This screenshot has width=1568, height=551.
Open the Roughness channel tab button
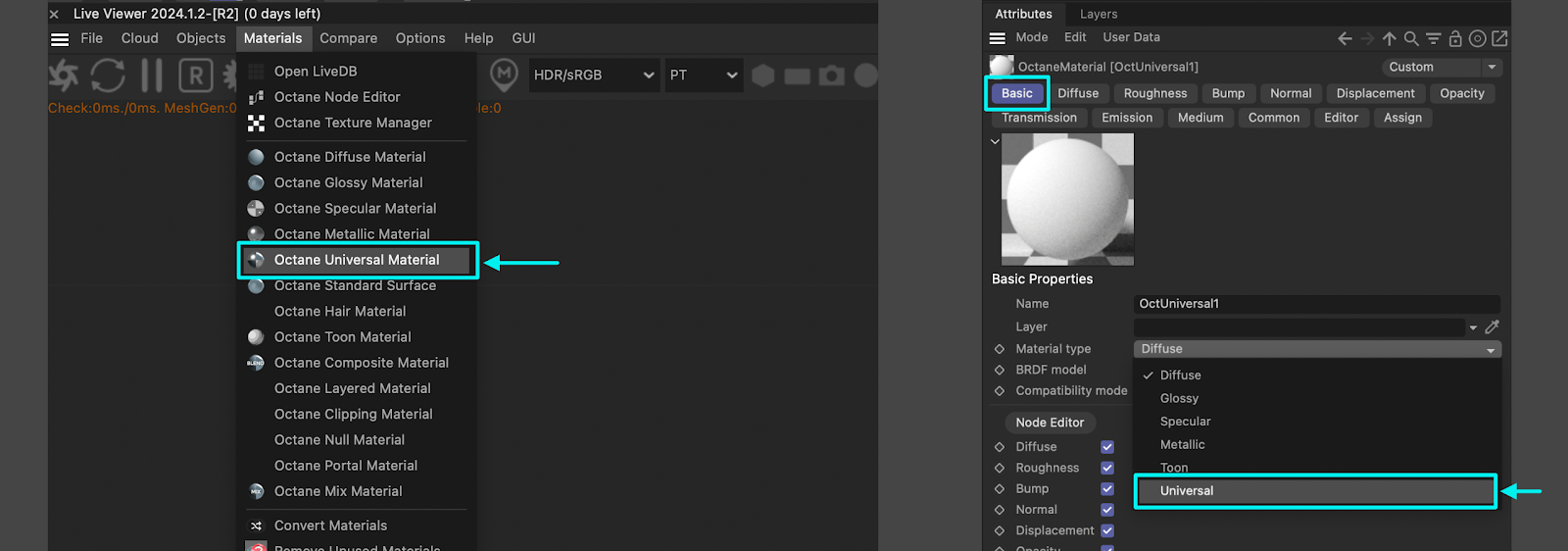pos(1154,93)
